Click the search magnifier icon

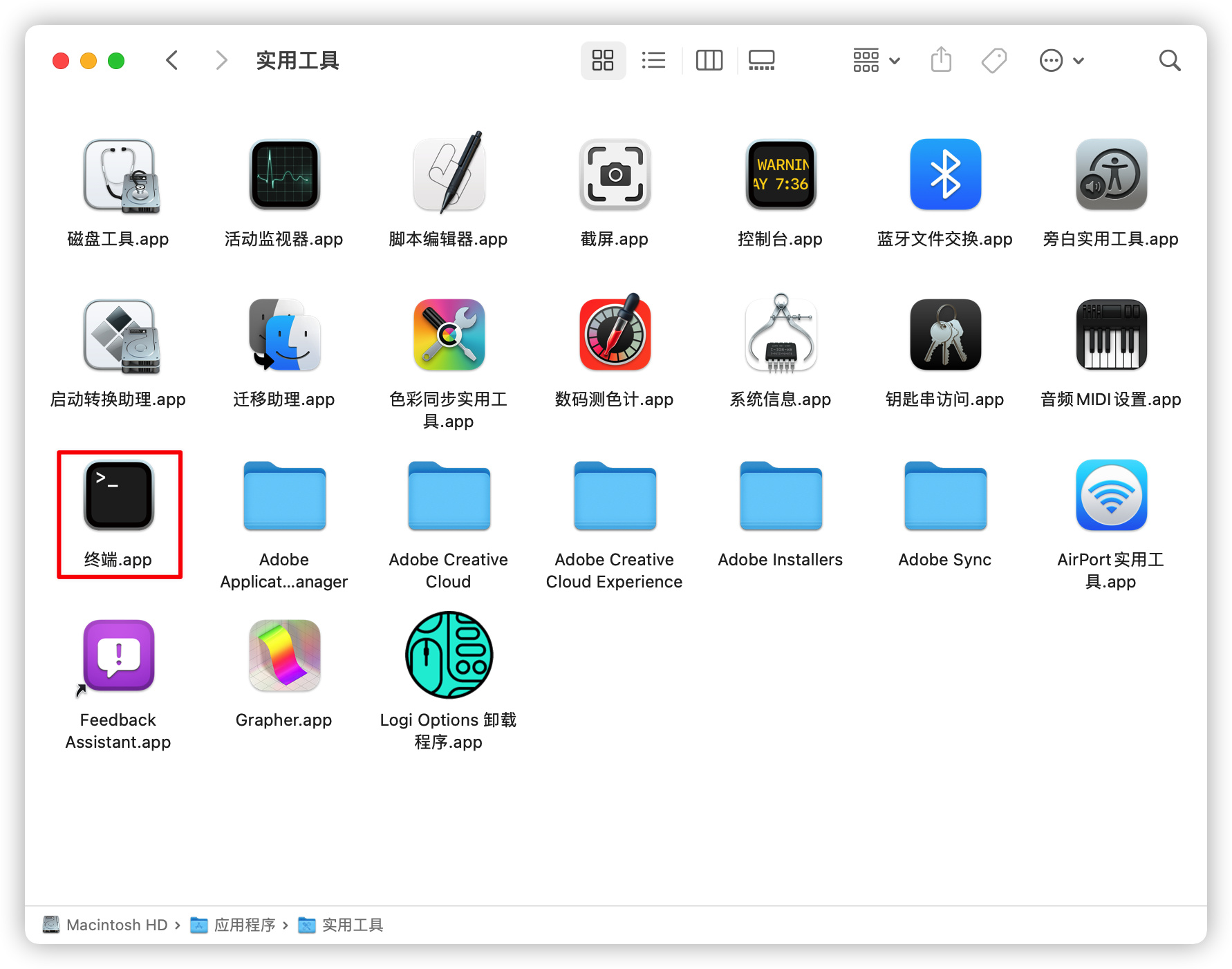click(1170, 60)
